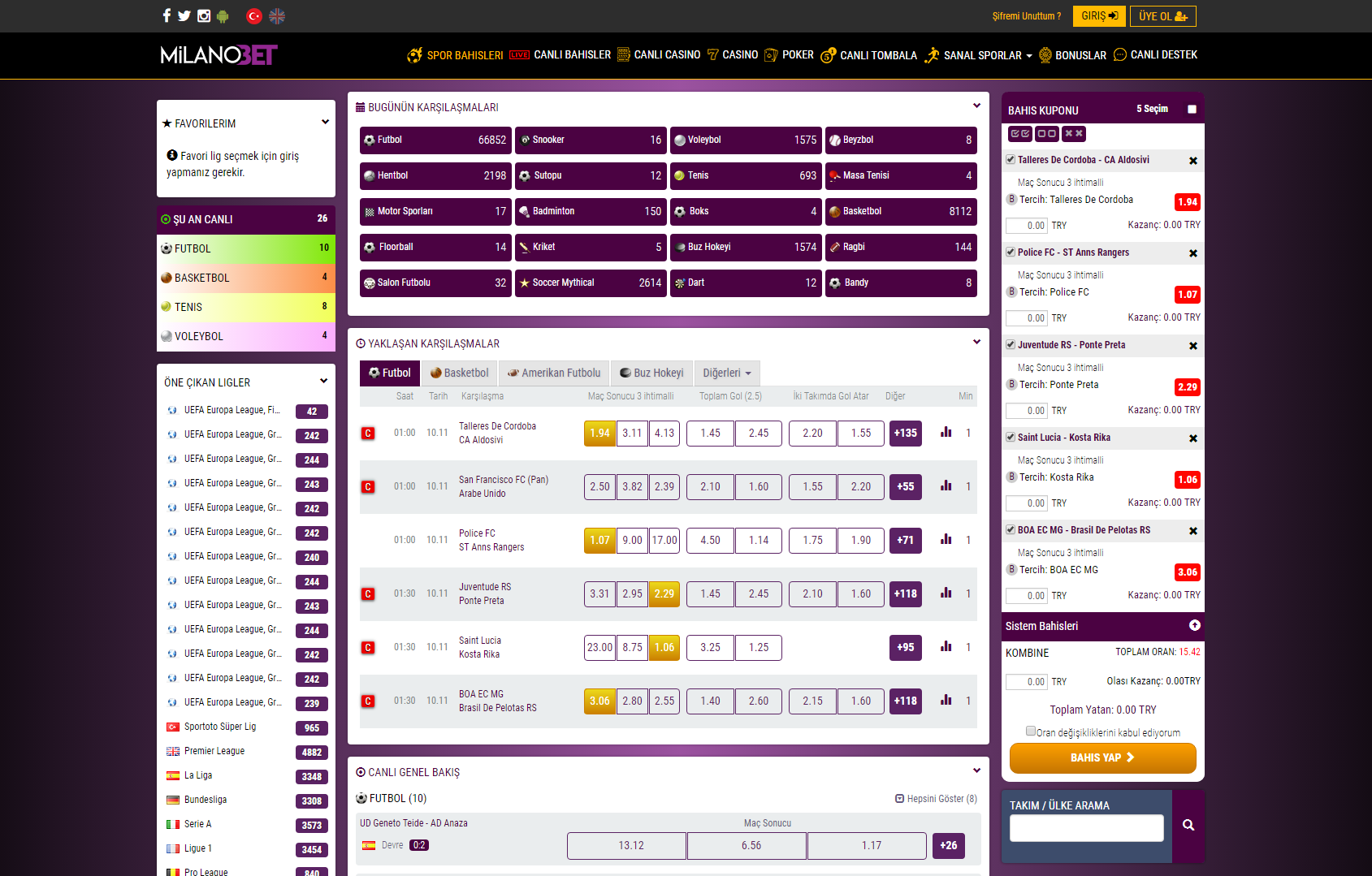Click the Twitter icon in top bar
The height and width of the screenshot is (876, 1372).
pyautogui.click(x=184, y=15)
